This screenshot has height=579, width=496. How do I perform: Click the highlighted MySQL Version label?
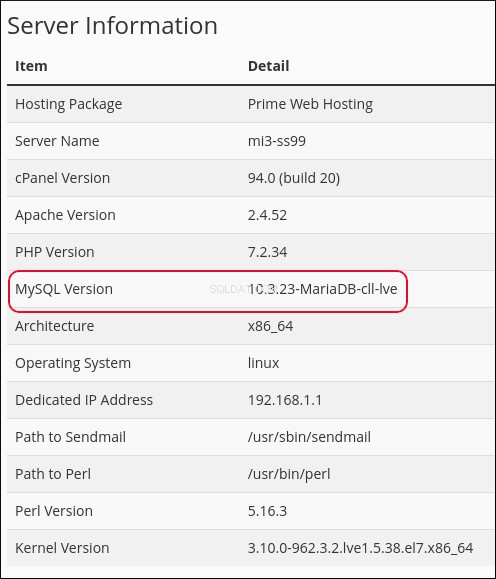coord(64,289)
